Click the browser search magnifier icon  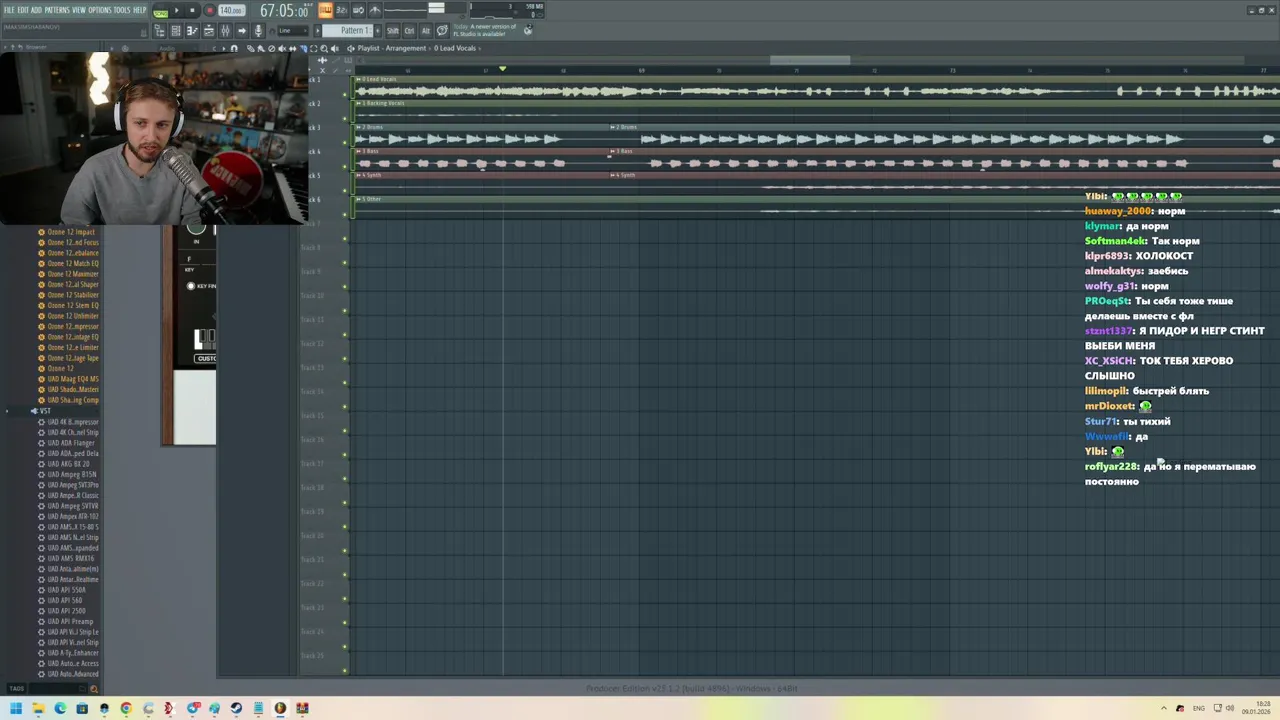point(94,688)
